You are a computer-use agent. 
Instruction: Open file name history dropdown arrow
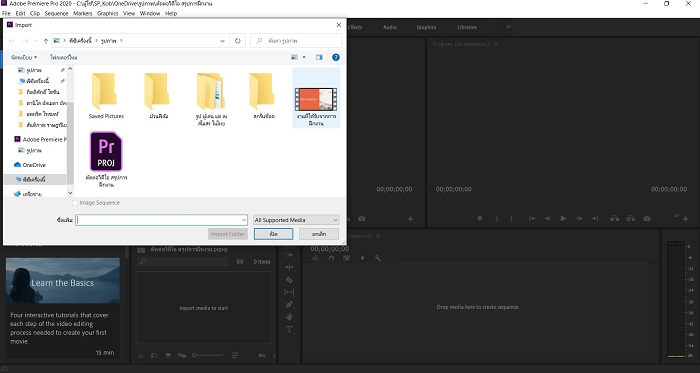tap(244, 220)
